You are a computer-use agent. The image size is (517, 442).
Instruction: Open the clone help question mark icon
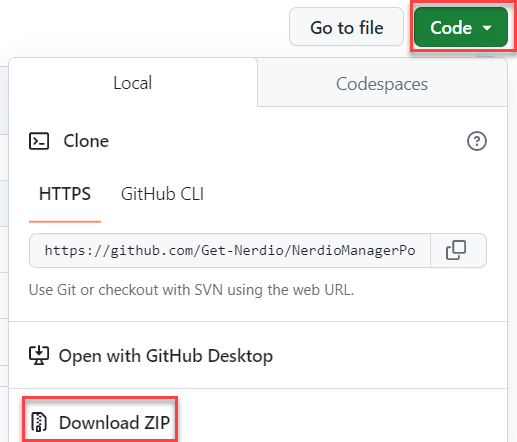[x=477, y=141]
